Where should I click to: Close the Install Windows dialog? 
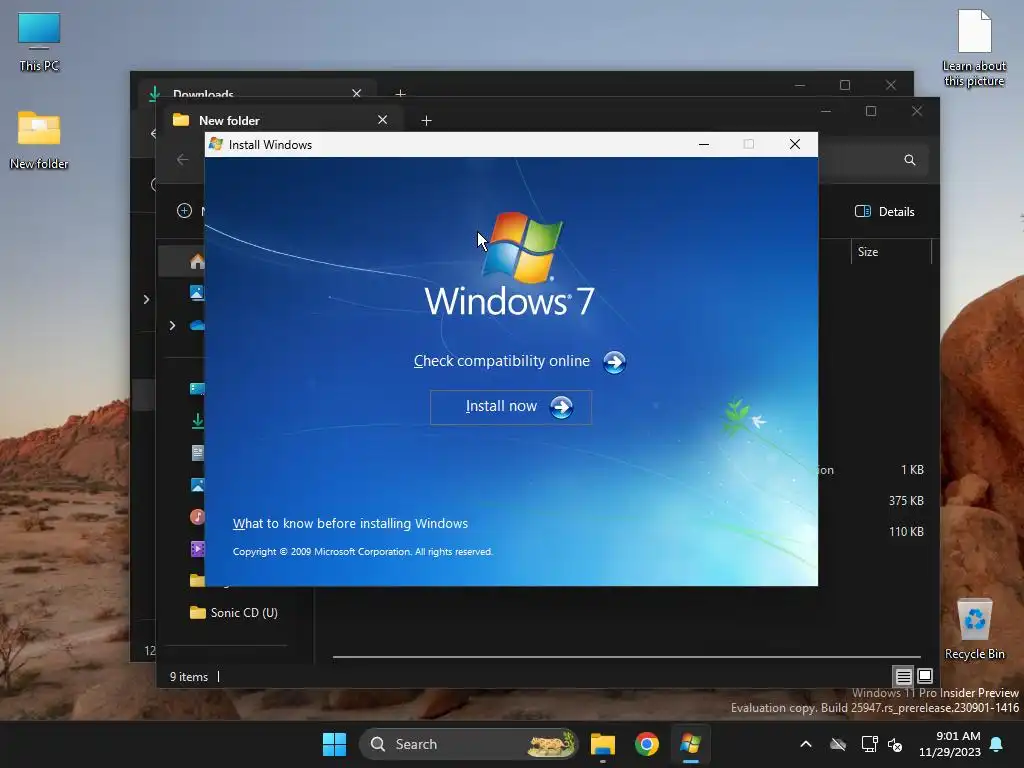(795, 144)
